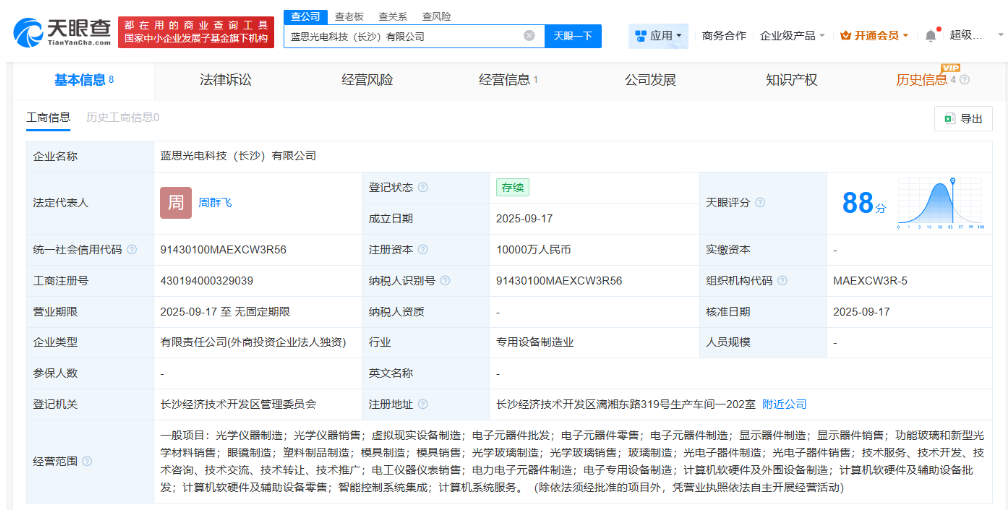Open the 附近公司 link
Screen dimensions: 1008x522
coord(784,404)
